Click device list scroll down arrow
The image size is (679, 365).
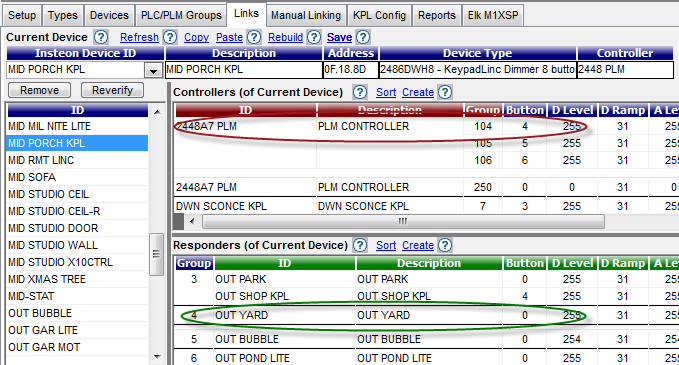pyautogui.click(x=157, y=357)
